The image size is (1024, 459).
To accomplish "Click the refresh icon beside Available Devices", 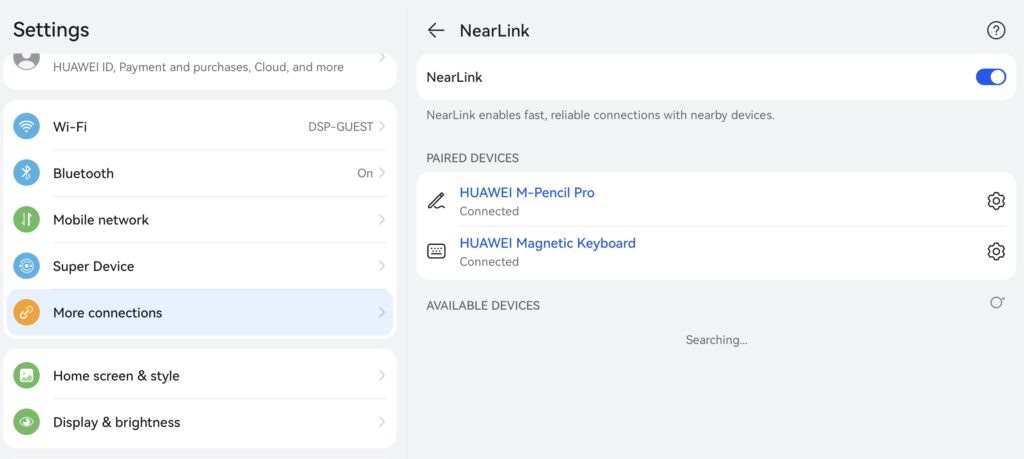I will tap(996, 303).
